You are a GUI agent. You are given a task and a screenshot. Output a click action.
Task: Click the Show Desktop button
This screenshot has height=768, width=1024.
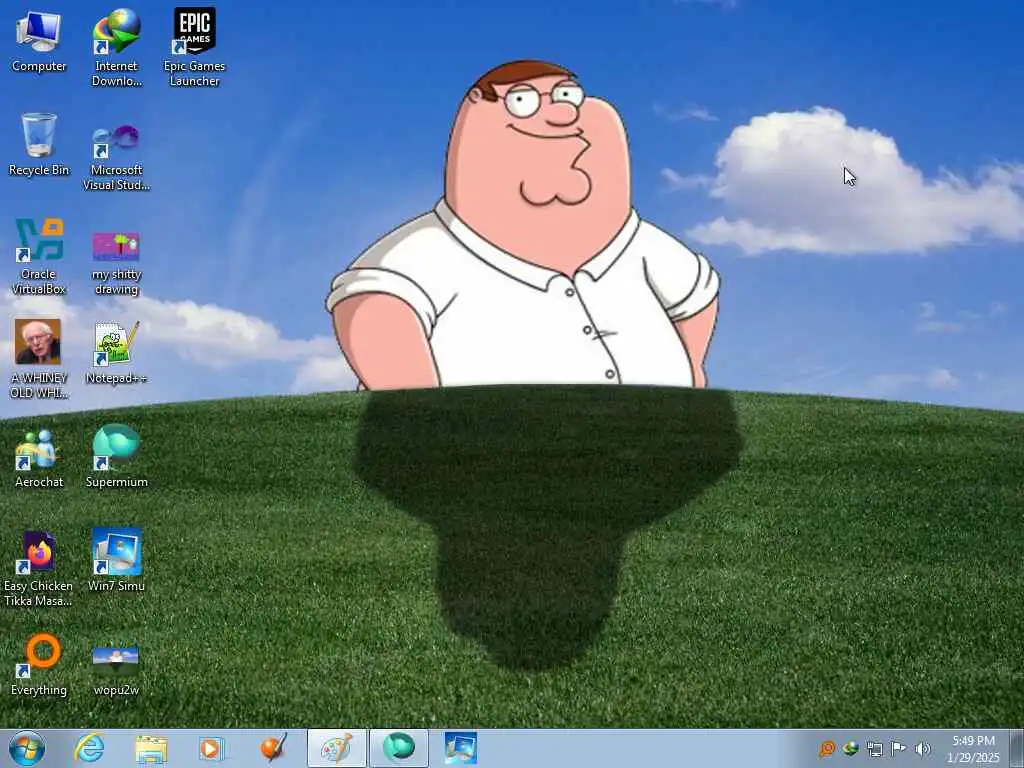pos(1016,748)
